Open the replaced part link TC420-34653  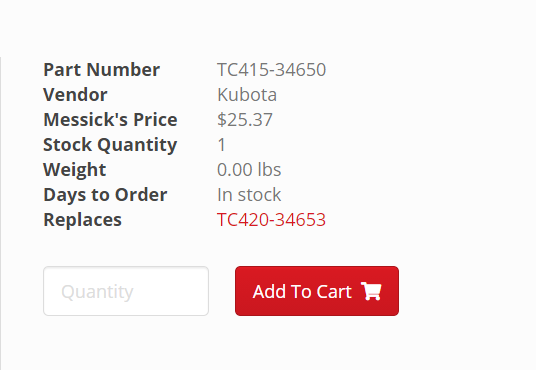pyautogui.click(x=271, y=220)
